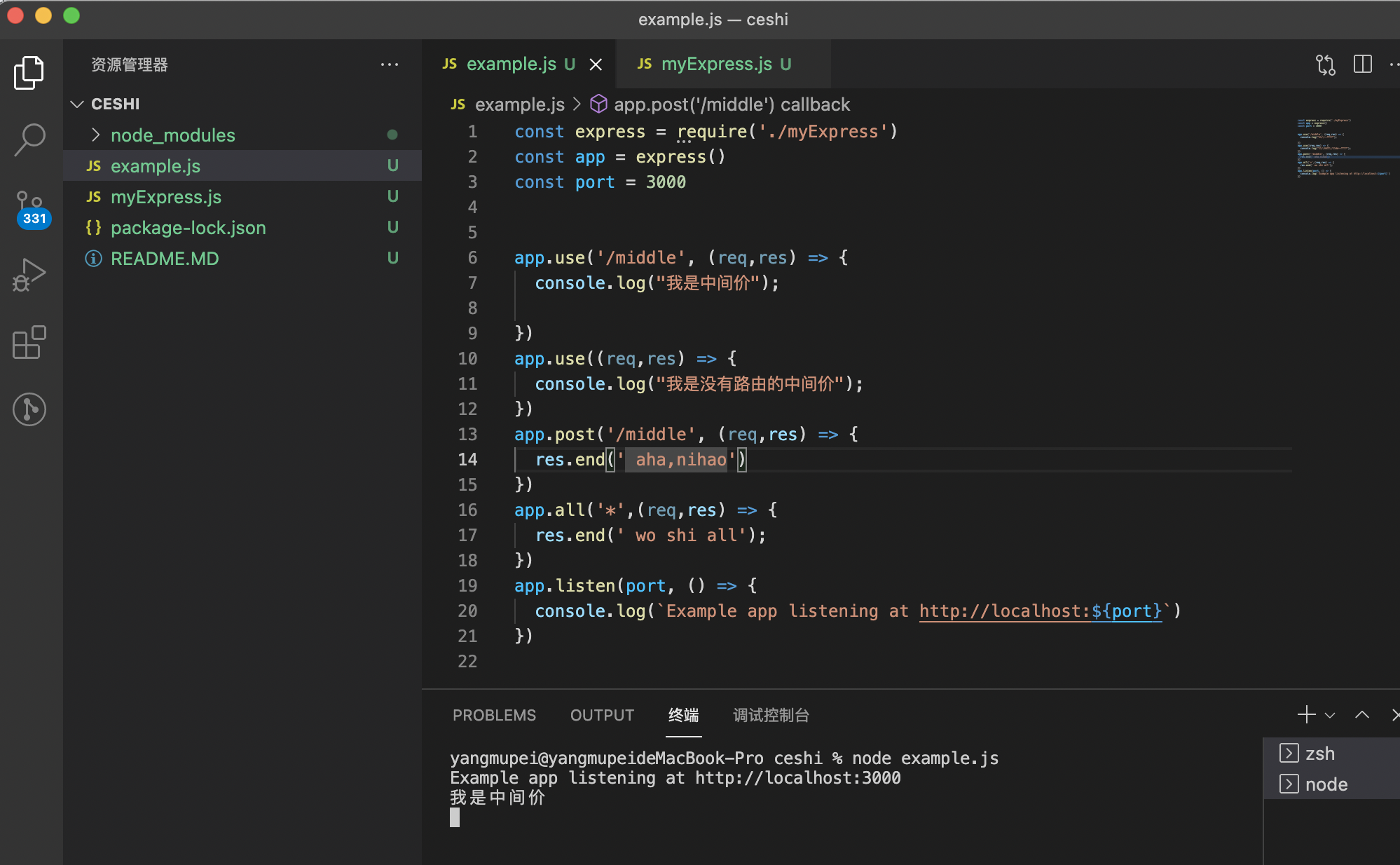
Task: Maximize the terminal panel size
Action: click(1361, 715)
